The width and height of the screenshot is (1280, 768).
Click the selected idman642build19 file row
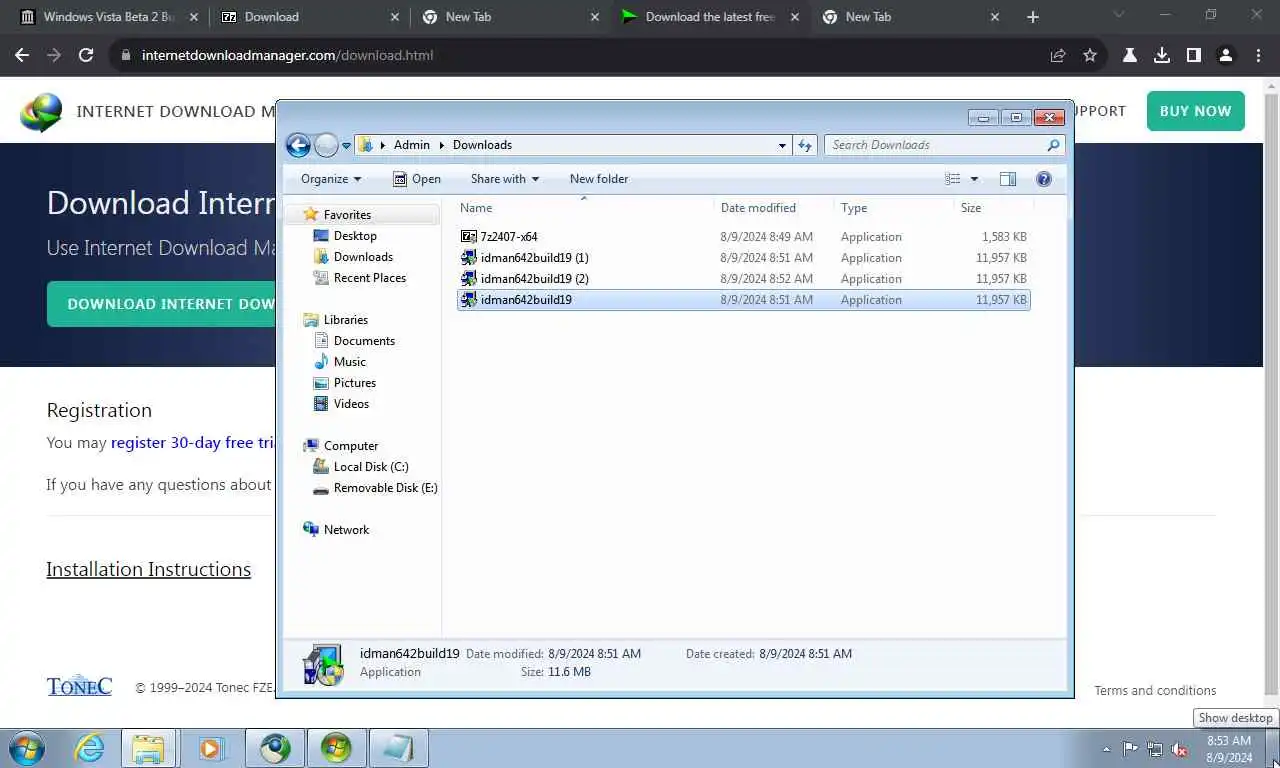[744, 300]
